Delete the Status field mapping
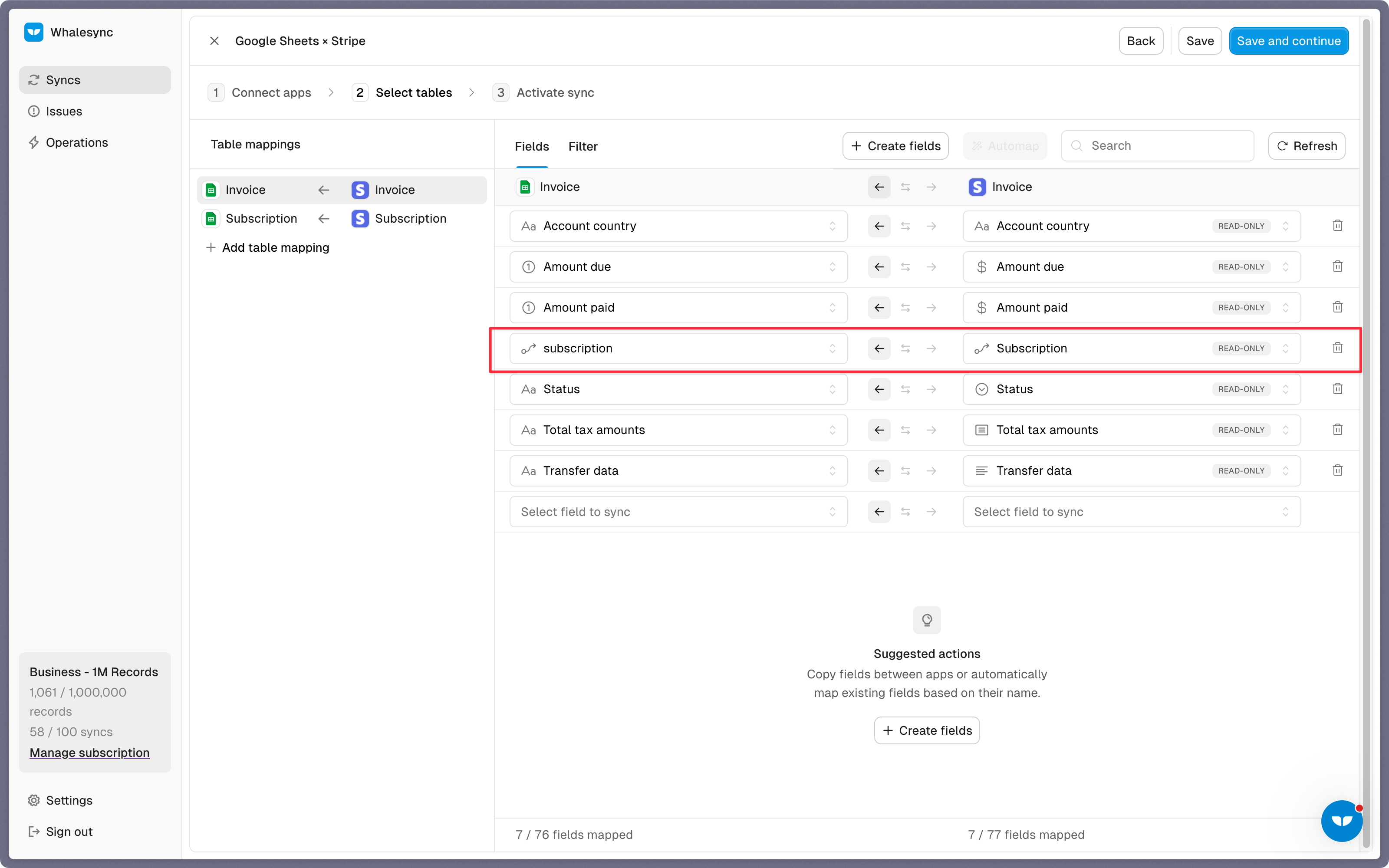This screenshot has height=868, width=1389. 1337,389
